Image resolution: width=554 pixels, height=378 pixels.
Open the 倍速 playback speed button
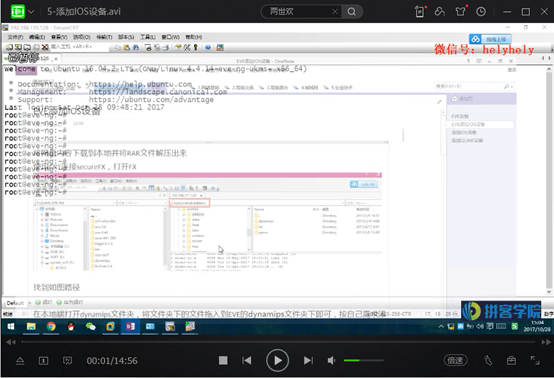[x=455, y=360]
